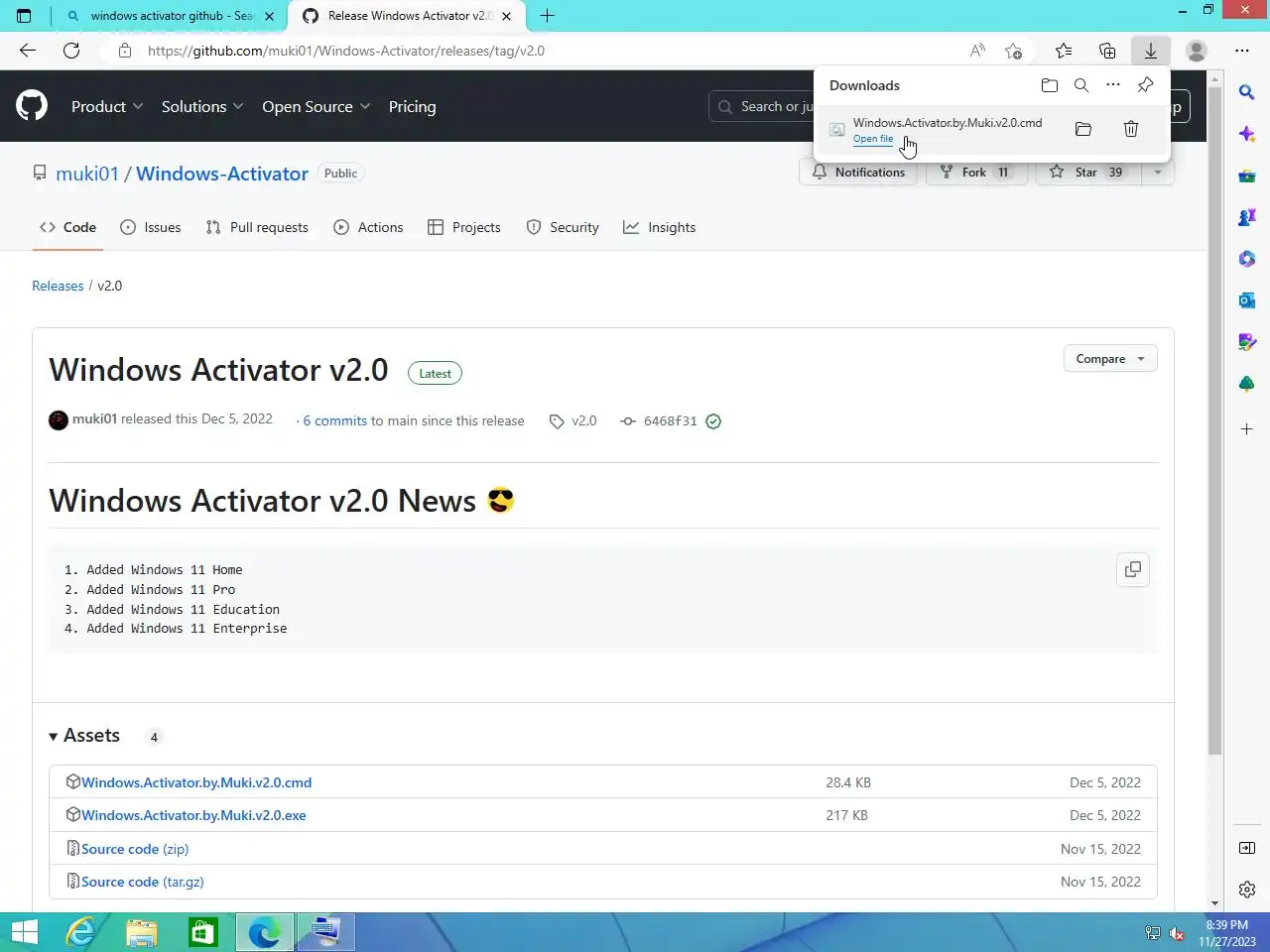
Task: Open Internet Explorer from taskbar
Action: click(80, 932)
